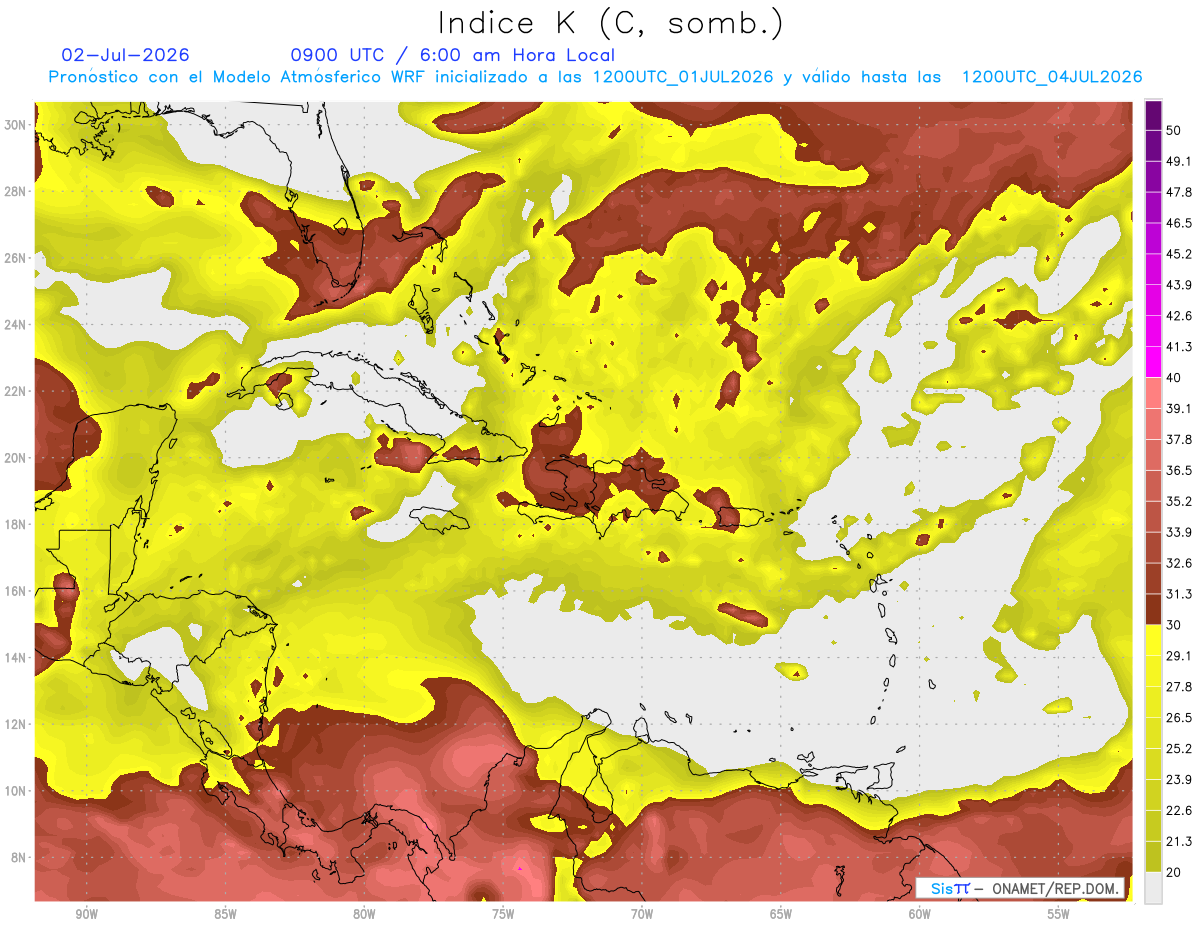The image size is (1200, 927).
Task: Click the legend value '31.3'
Action: (1179, 594)
